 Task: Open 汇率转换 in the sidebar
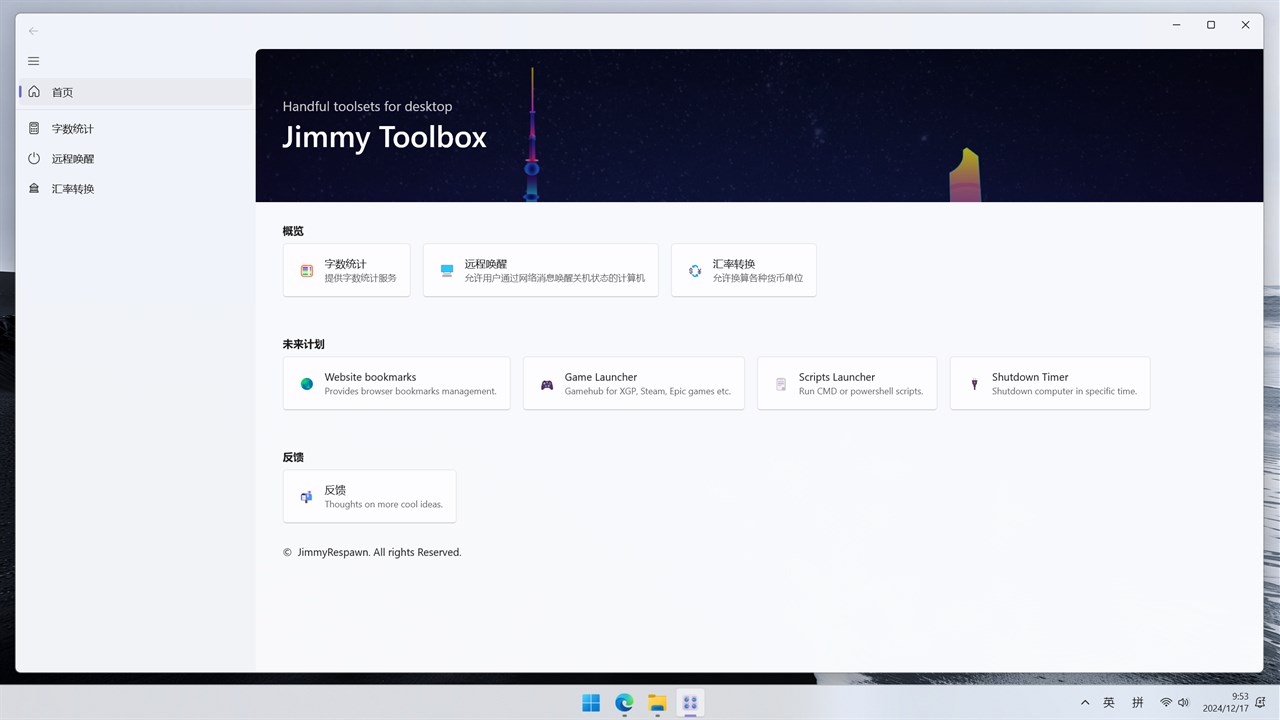(137, 189)
